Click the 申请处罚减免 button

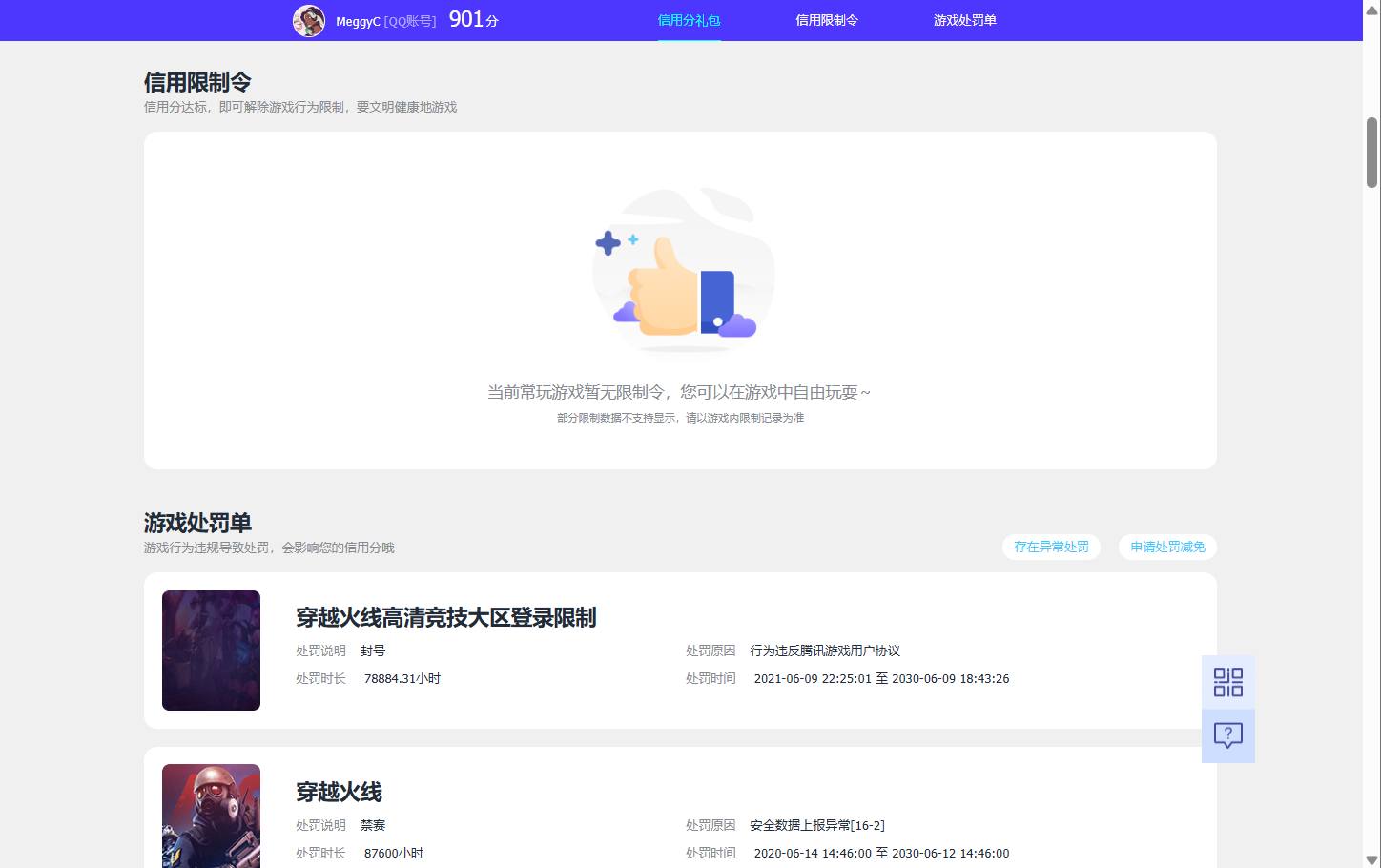click(1167, 547)
